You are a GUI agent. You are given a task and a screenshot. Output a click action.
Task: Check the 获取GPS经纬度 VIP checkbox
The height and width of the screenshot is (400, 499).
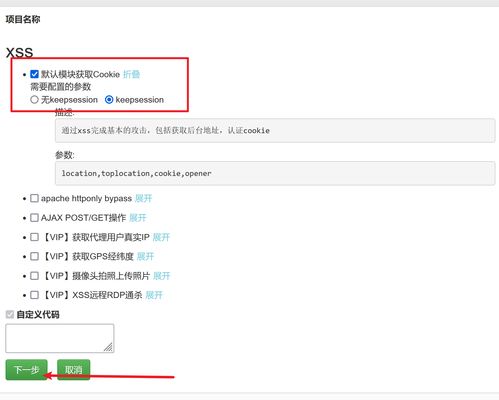tap(34, 256)
